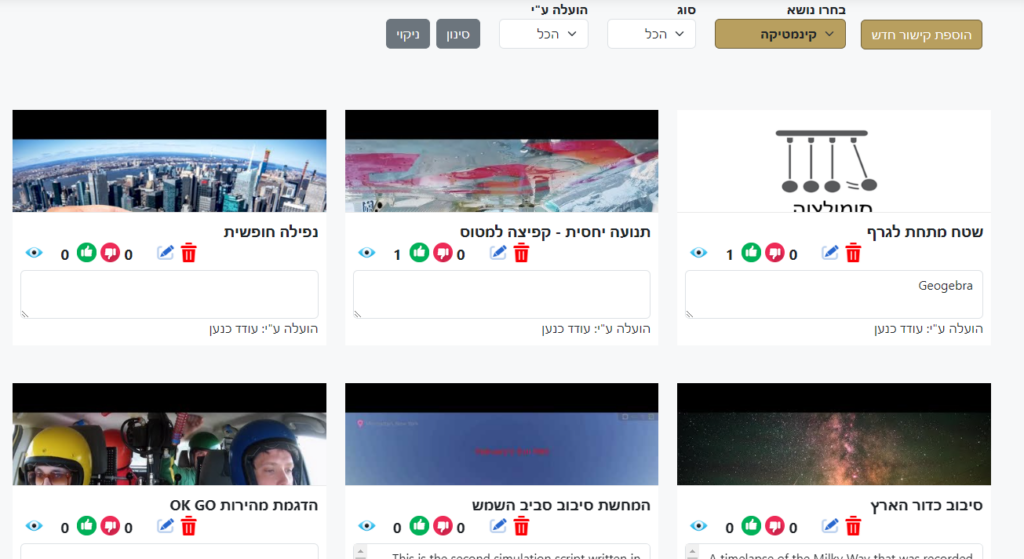
Task: Open the city skyline thumbnail of נפילה חופשית
Action: coord(169,175)
